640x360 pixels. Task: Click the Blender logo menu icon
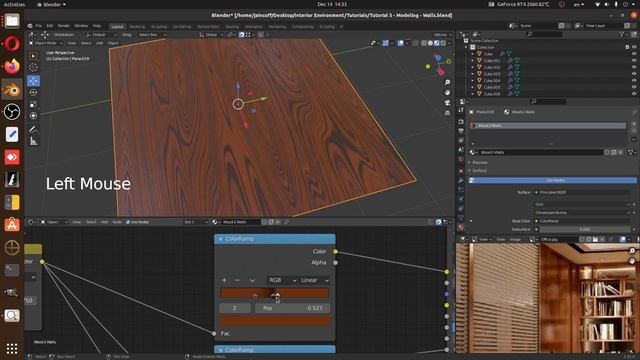[x=30, y=26]
